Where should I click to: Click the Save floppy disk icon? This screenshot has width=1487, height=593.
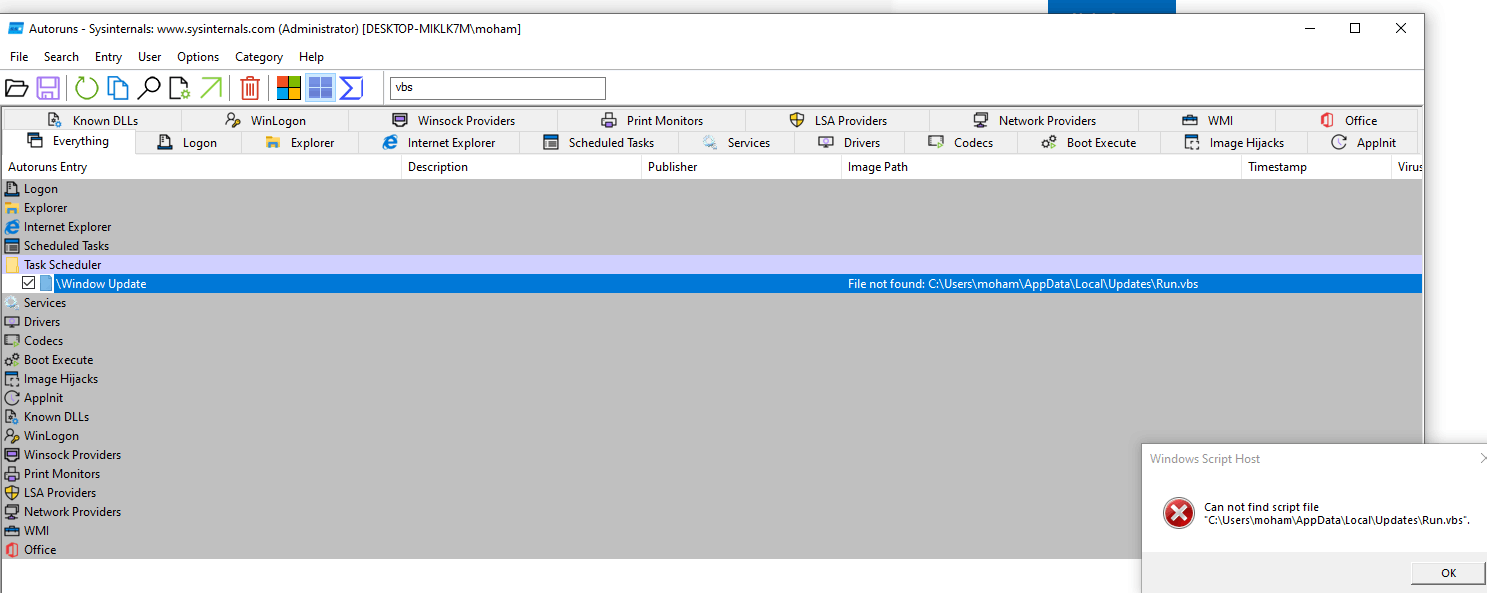click(x=48, y=89)
